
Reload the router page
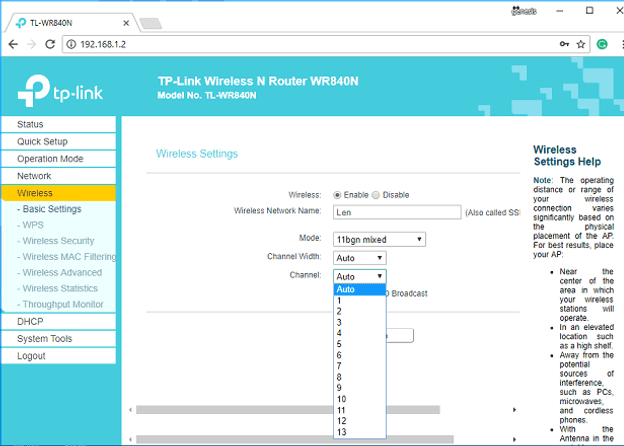click(50, 44)
